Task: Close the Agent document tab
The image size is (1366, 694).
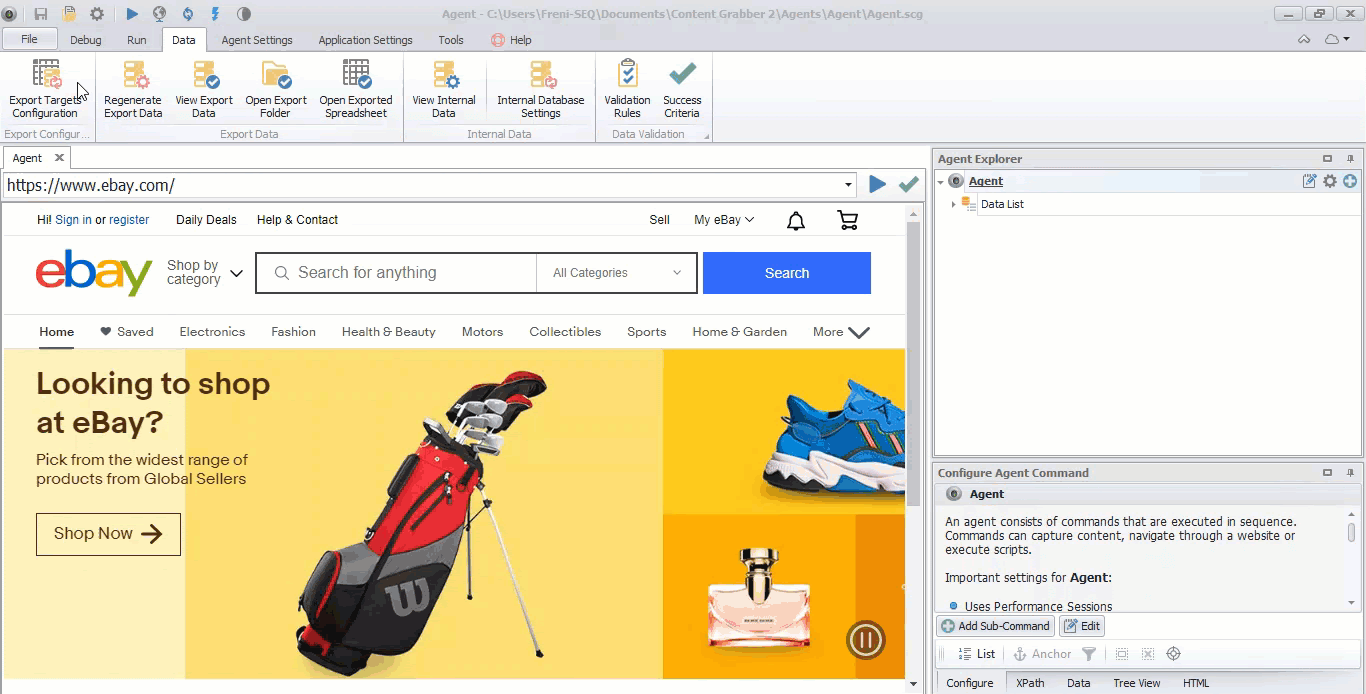Action: 59,158
